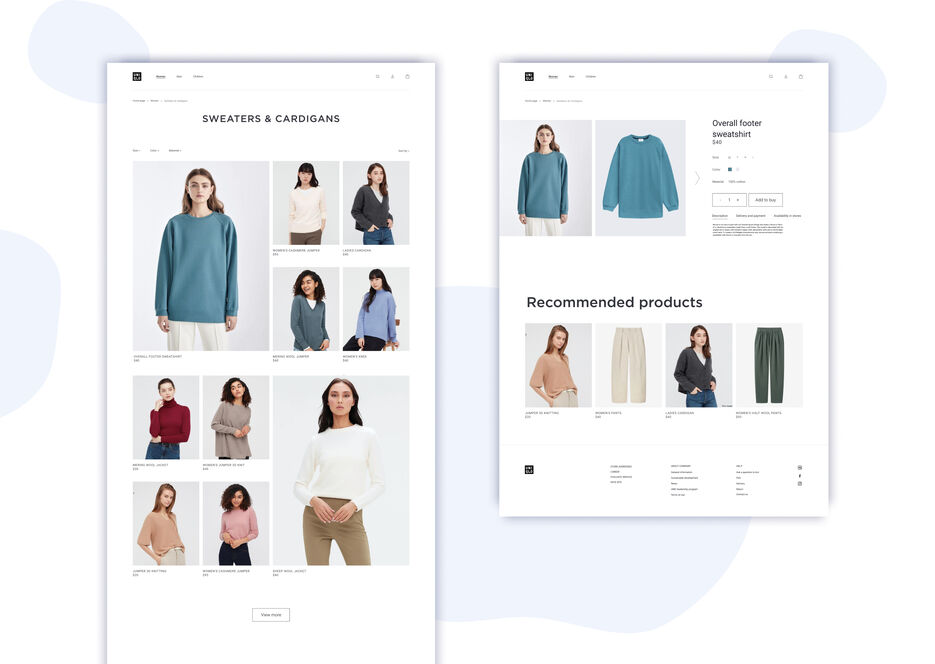Open the Sort by dropdown on the listing page
Image resolution: width=935 pixels, height=664 pixels.
tap(404, 151)
